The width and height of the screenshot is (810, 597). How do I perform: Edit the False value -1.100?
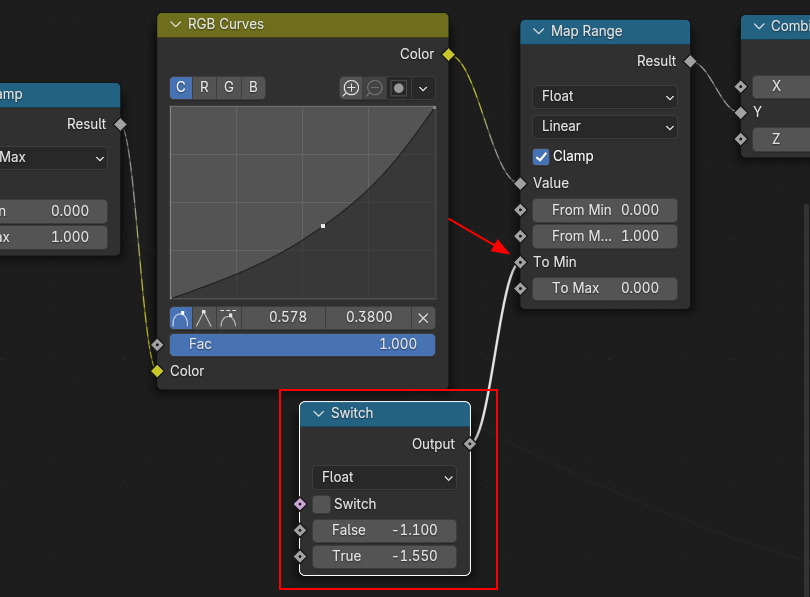[384, 530]
